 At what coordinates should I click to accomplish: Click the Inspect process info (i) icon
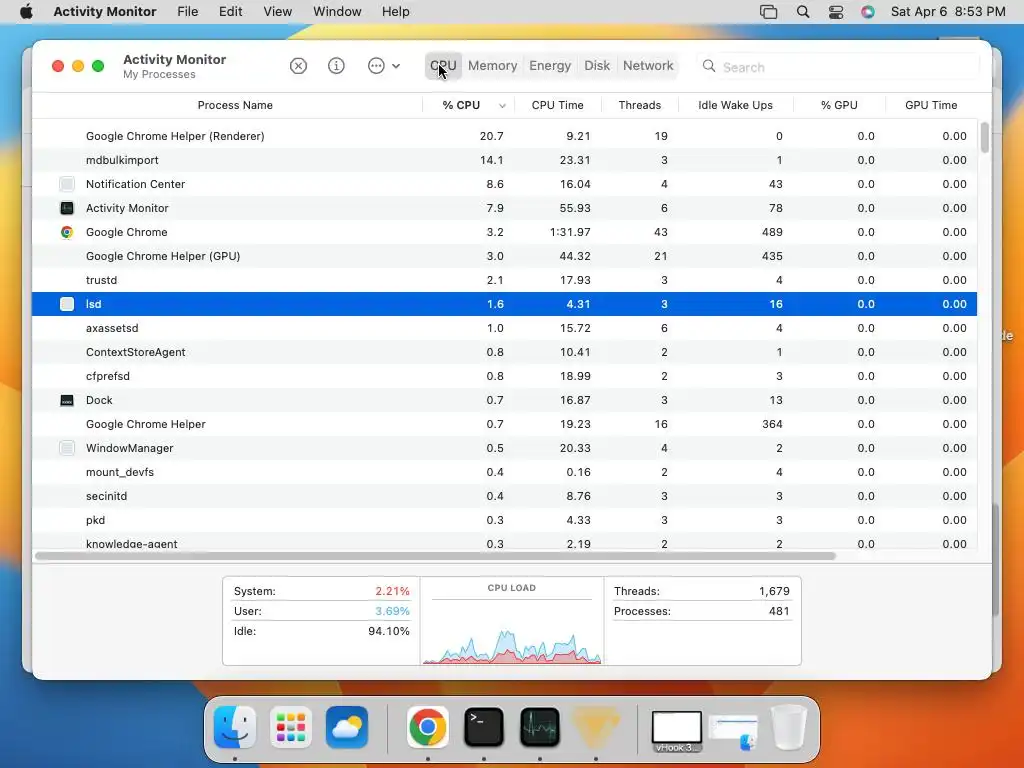tap(336, 66)
